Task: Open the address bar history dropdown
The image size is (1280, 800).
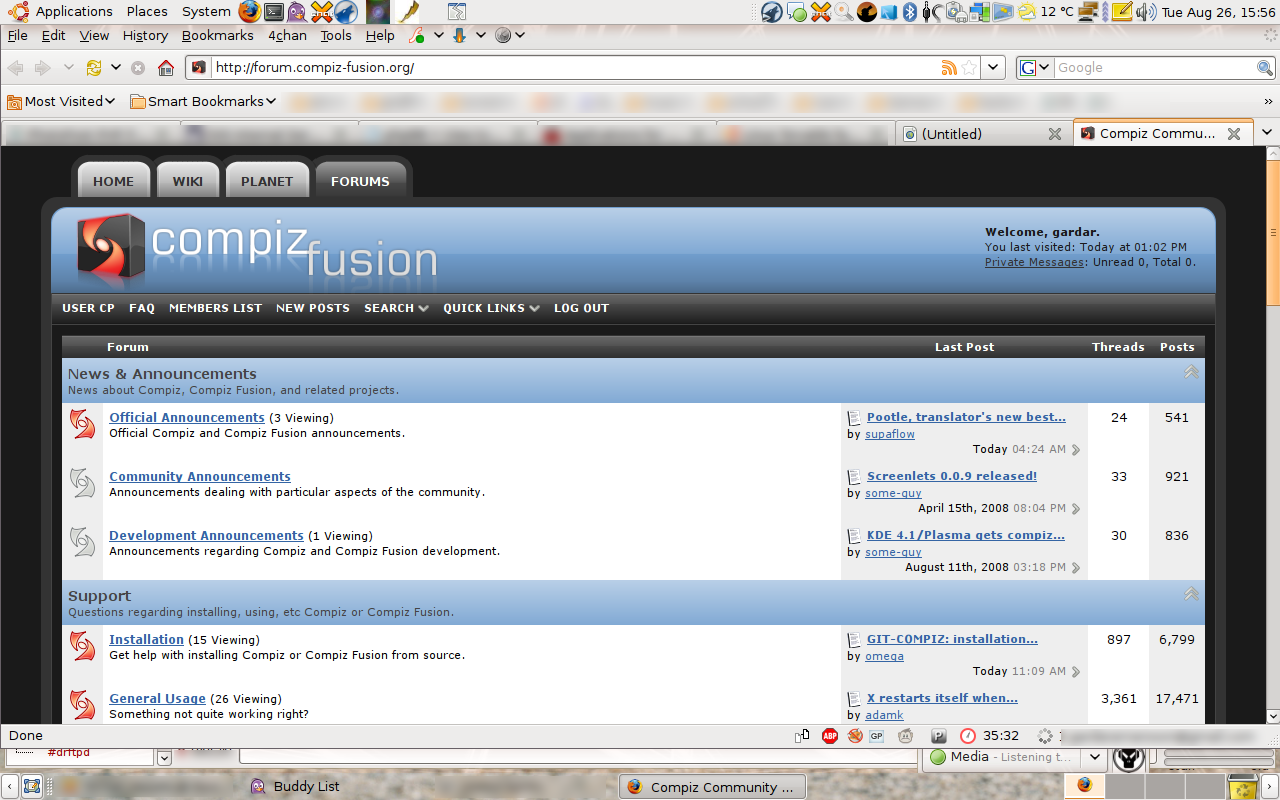Action: pos(993,68)
